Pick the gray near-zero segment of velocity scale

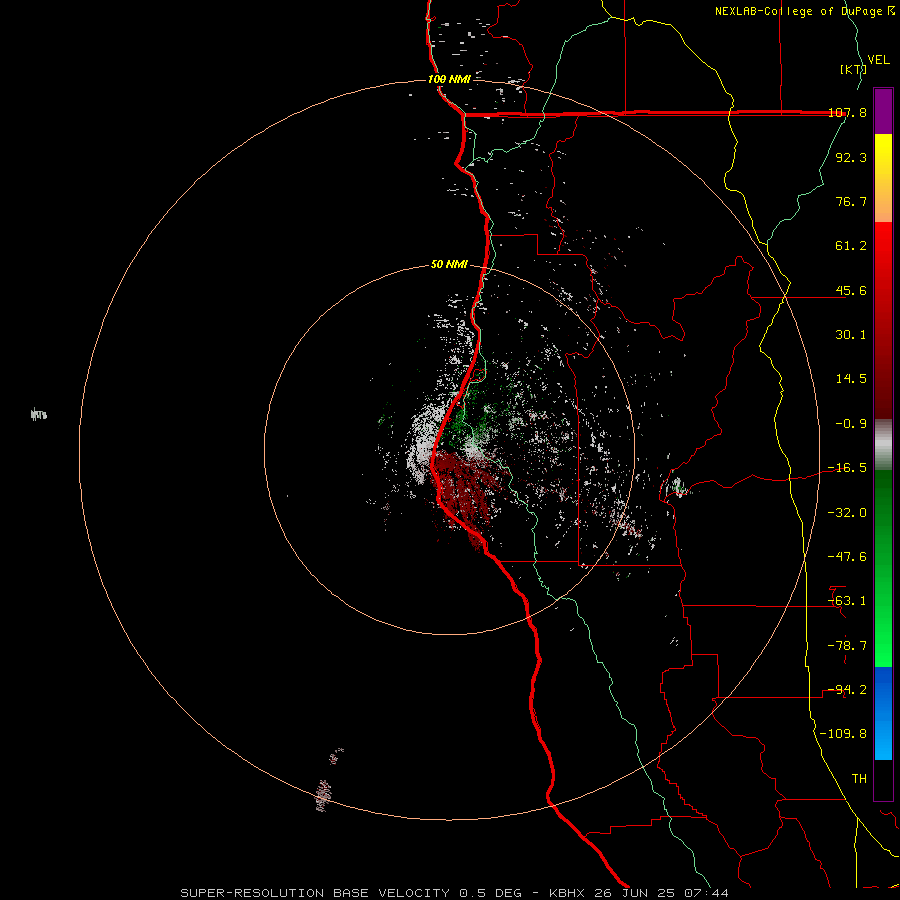[883, 445]
